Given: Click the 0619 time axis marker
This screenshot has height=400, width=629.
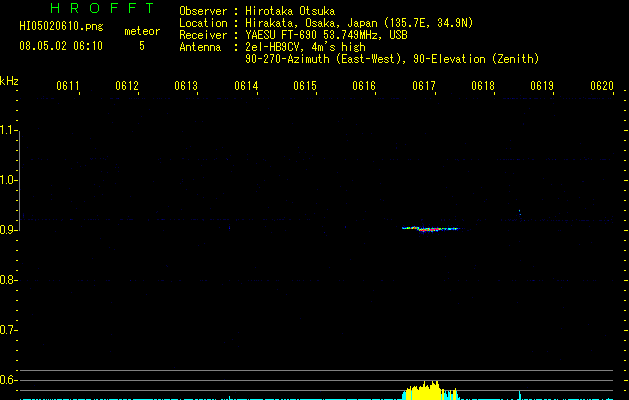Looking at the screenshot, I should tap(542, 86).
